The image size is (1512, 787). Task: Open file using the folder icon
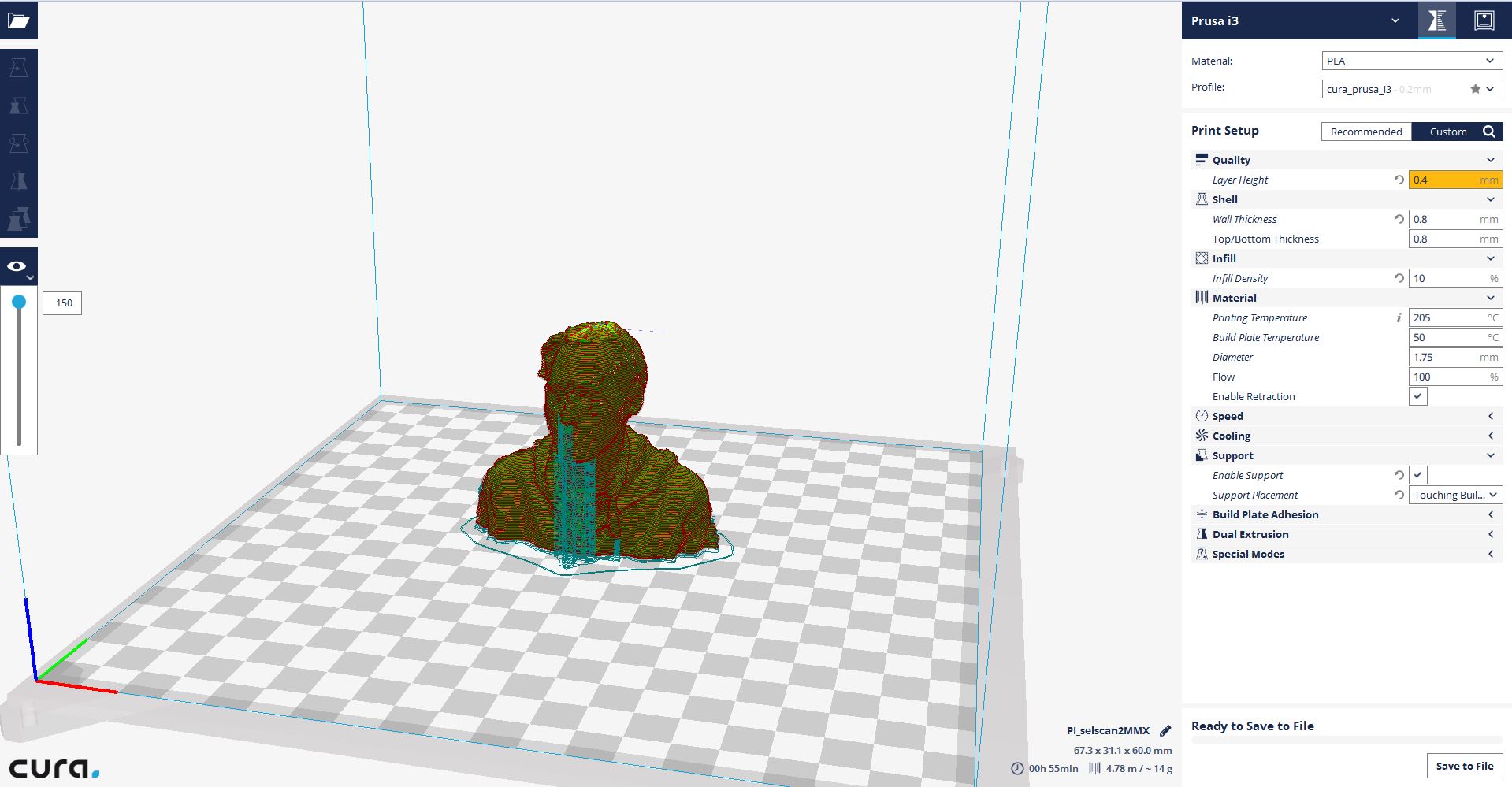tap(18, 20)
